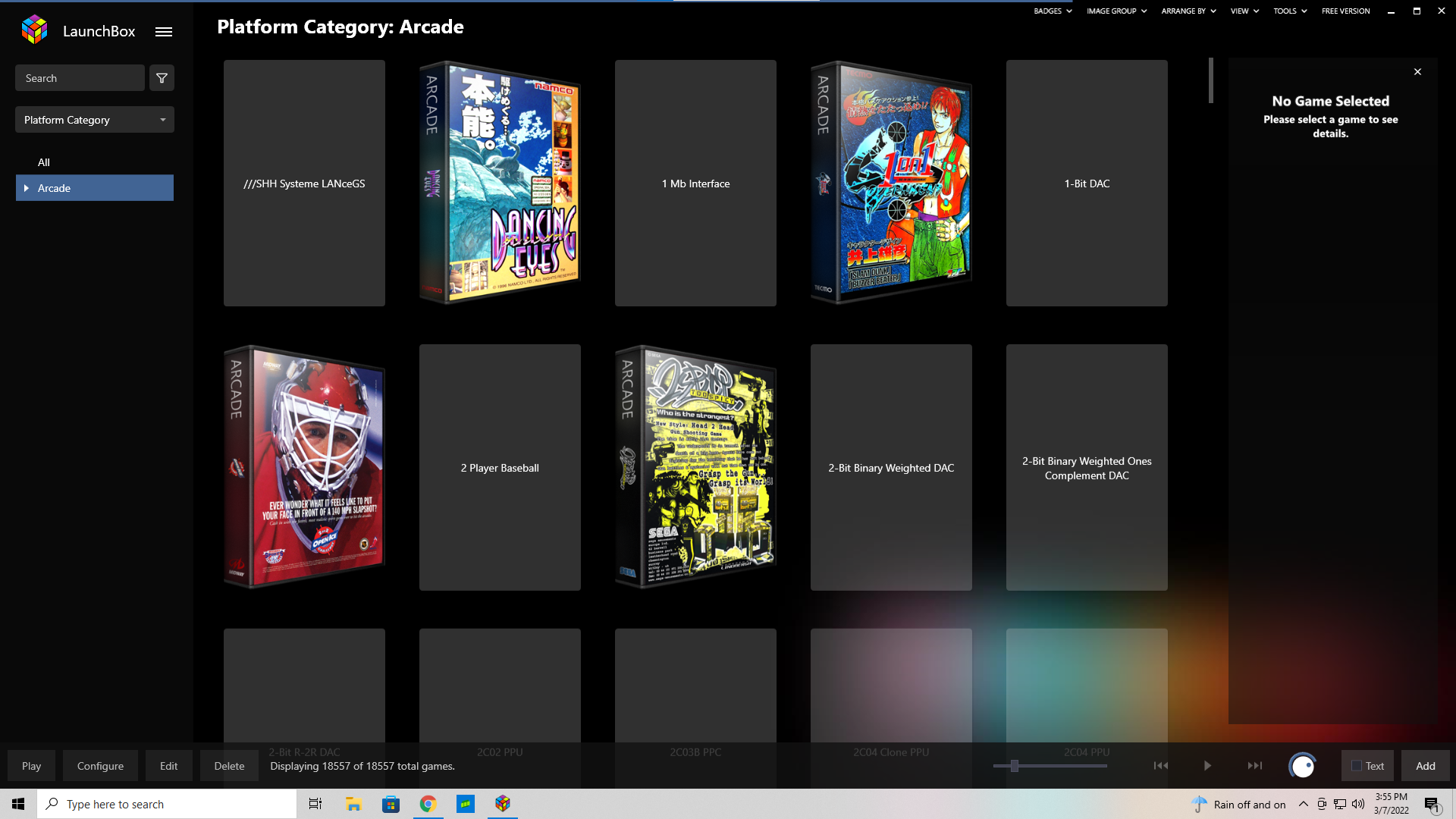The image size is (1456, 819).
Task: Click the taskbar clock showing 3:55 PM
Action: [1391, 804]
